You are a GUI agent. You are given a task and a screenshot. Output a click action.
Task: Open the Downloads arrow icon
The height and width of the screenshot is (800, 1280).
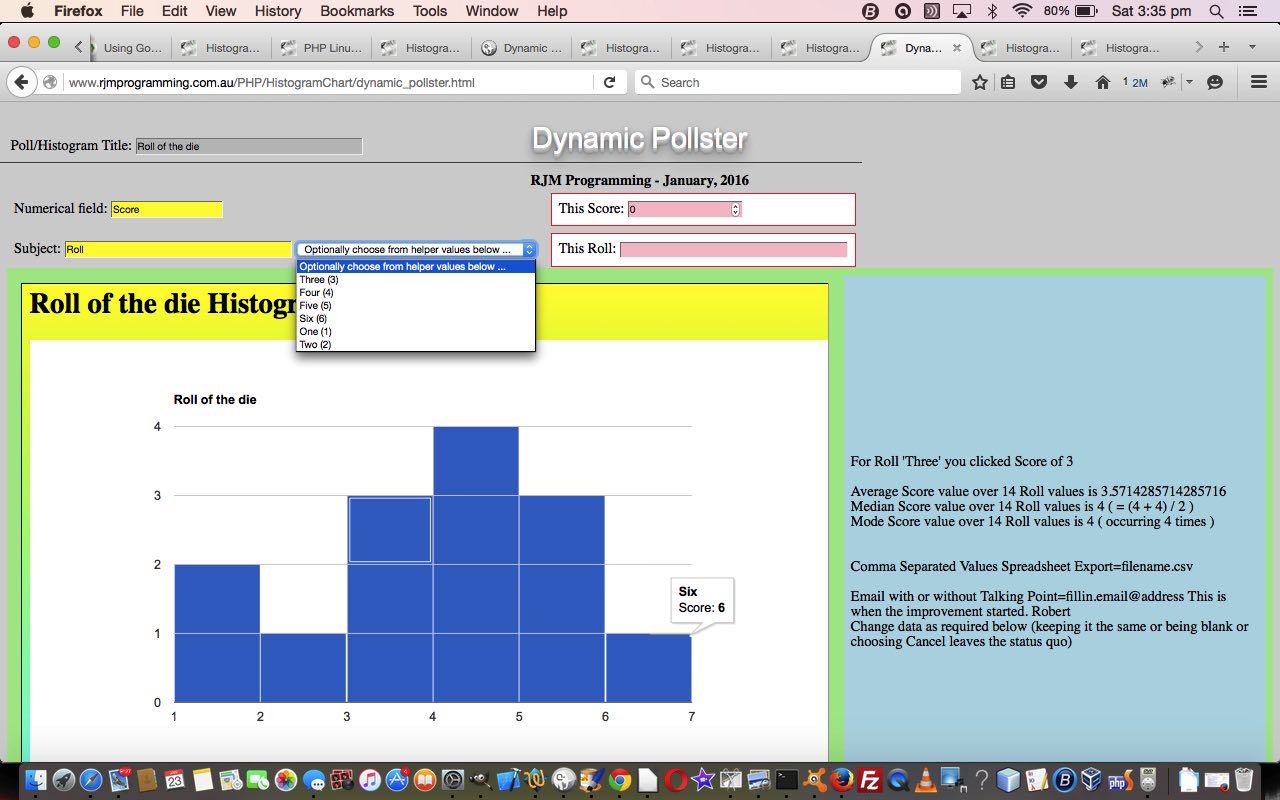pos(1070,82)
